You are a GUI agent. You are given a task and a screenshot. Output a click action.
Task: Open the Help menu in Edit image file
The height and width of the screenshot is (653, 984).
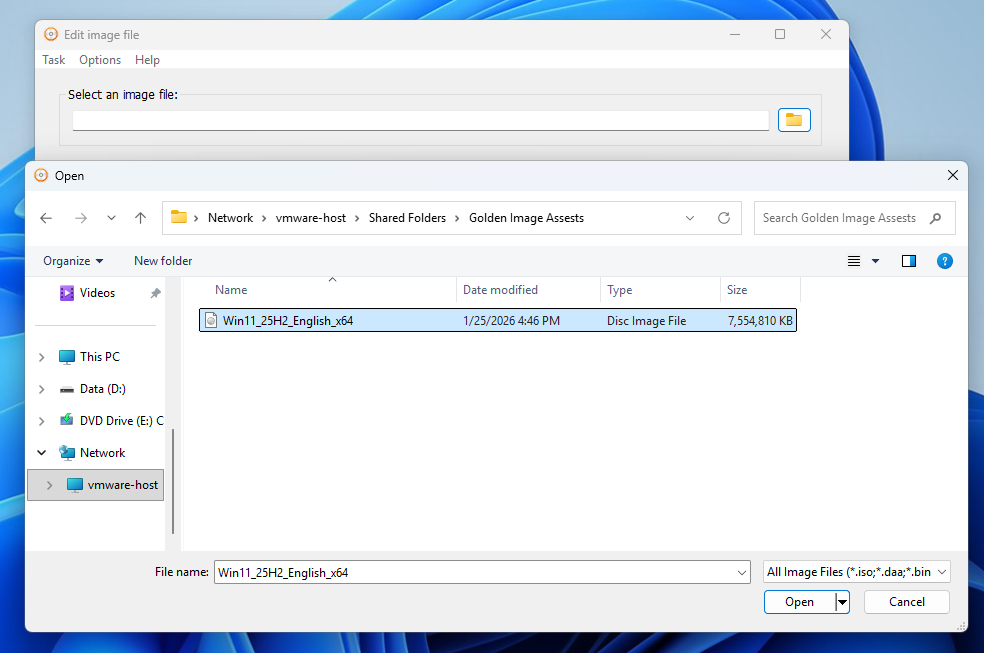point(147,60)
